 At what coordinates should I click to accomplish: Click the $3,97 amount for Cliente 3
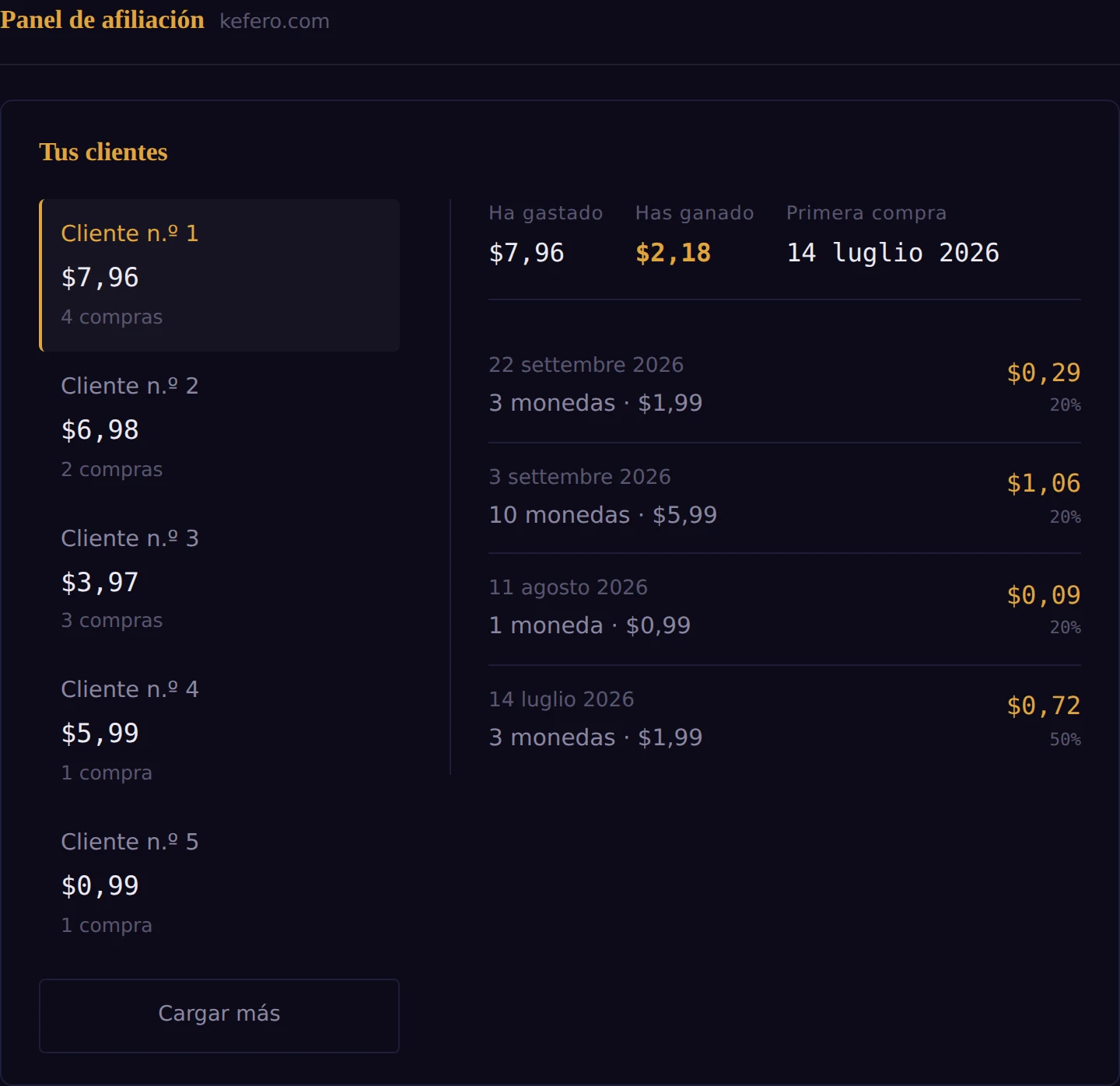100,583
